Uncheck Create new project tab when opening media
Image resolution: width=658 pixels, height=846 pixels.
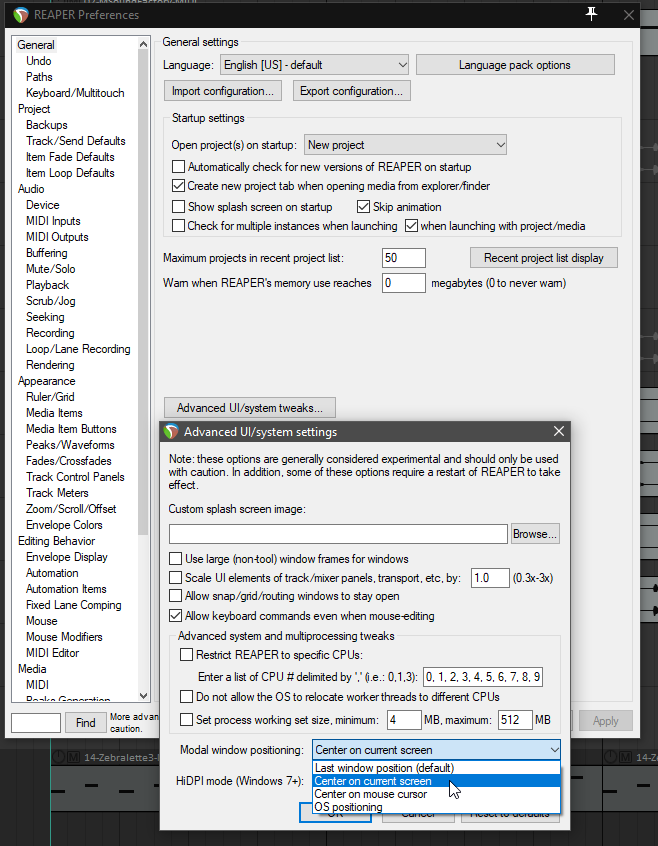pyautogui.click(x=179, y=186)
